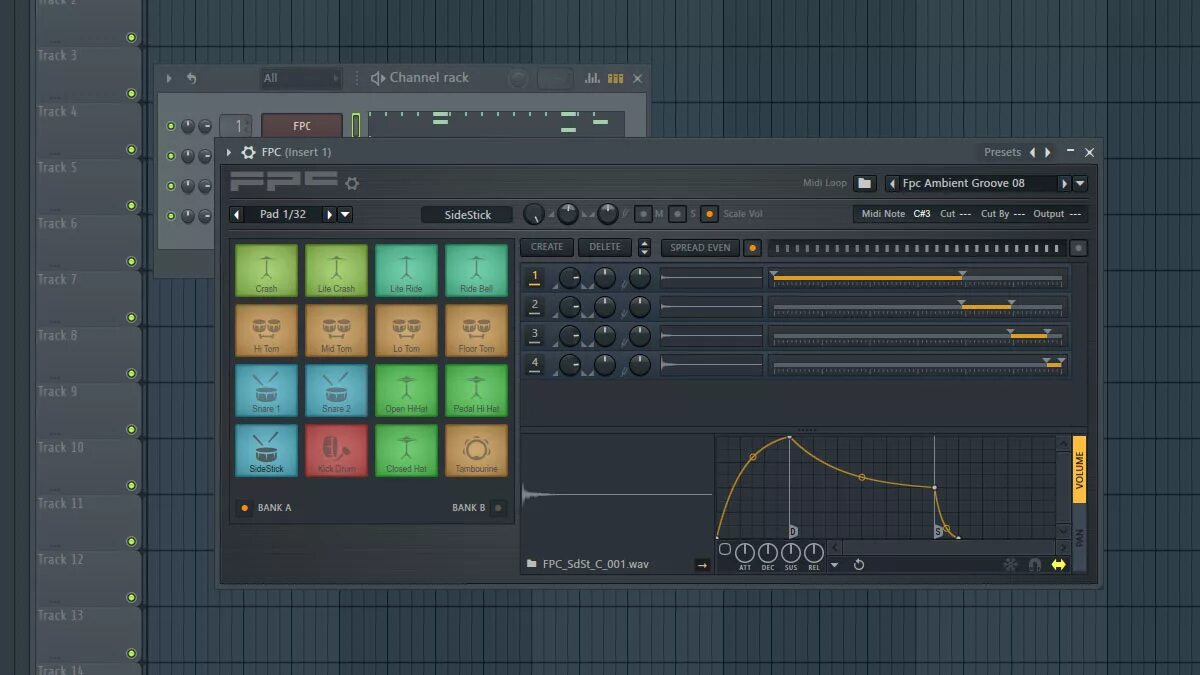Select BANK A radio indicator
The width and height of the screenshot is (1200, 675).
tap(244, 508)
